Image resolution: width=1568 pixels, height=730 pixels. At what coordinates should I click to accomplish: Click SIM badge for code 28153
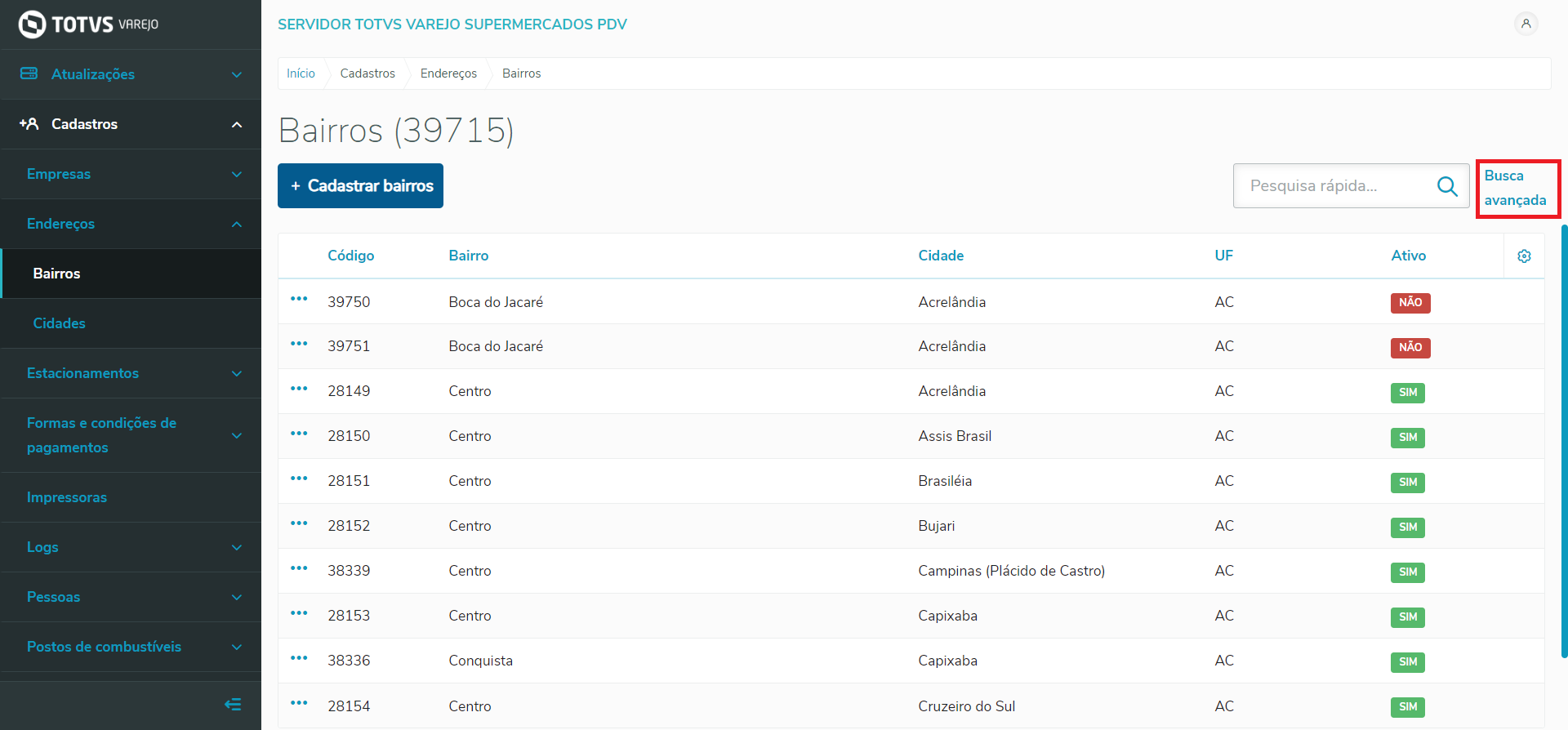[1408, 617]
